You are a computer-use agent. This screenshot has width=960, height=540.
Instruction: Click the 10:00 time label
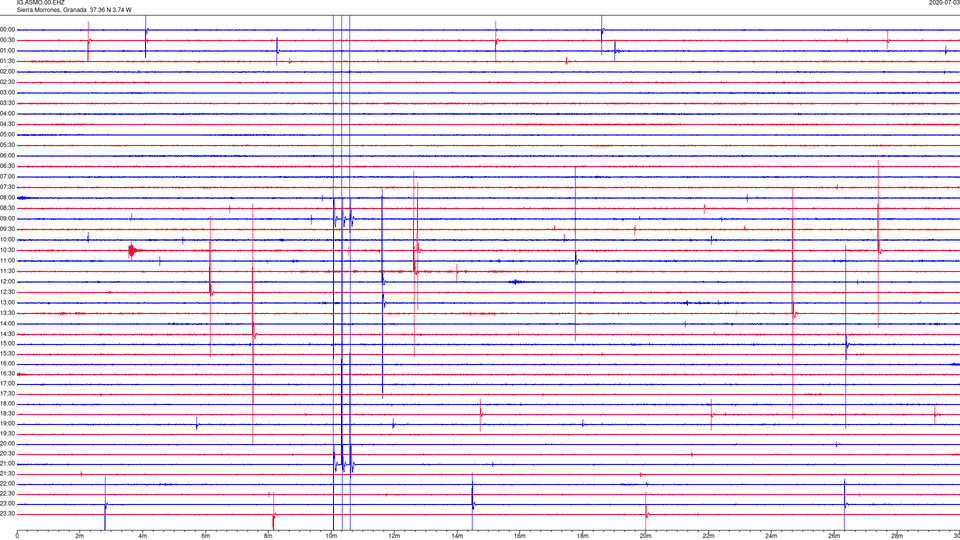pos(7,239)
